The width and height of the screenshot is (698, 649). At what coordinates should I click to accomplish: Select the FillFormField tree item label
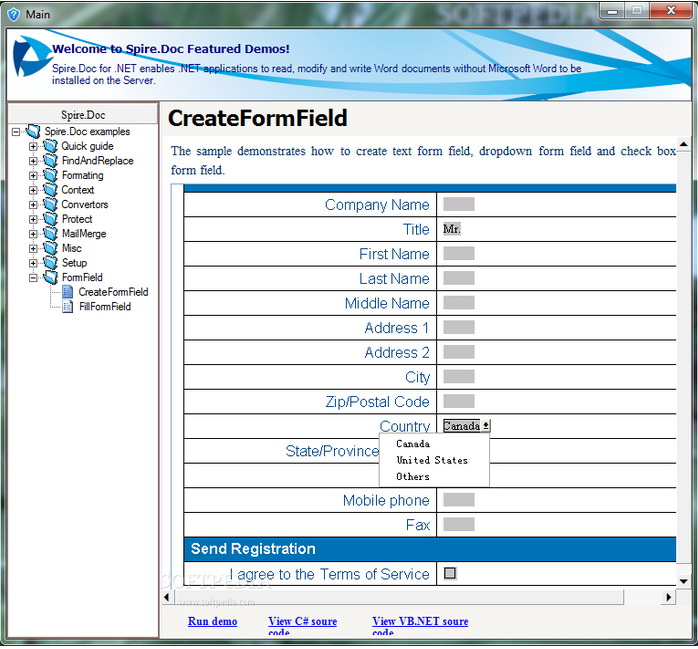pos(105,307)
